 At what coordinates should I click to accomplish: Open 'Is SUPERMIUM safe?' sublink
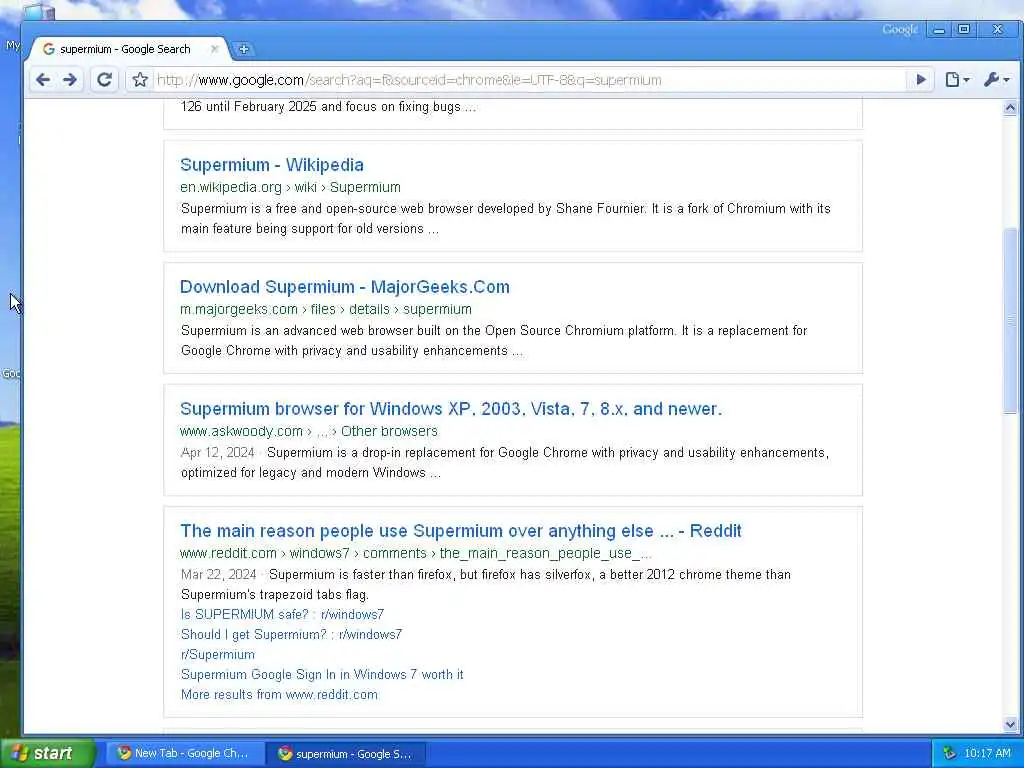[x=282, y=615]
